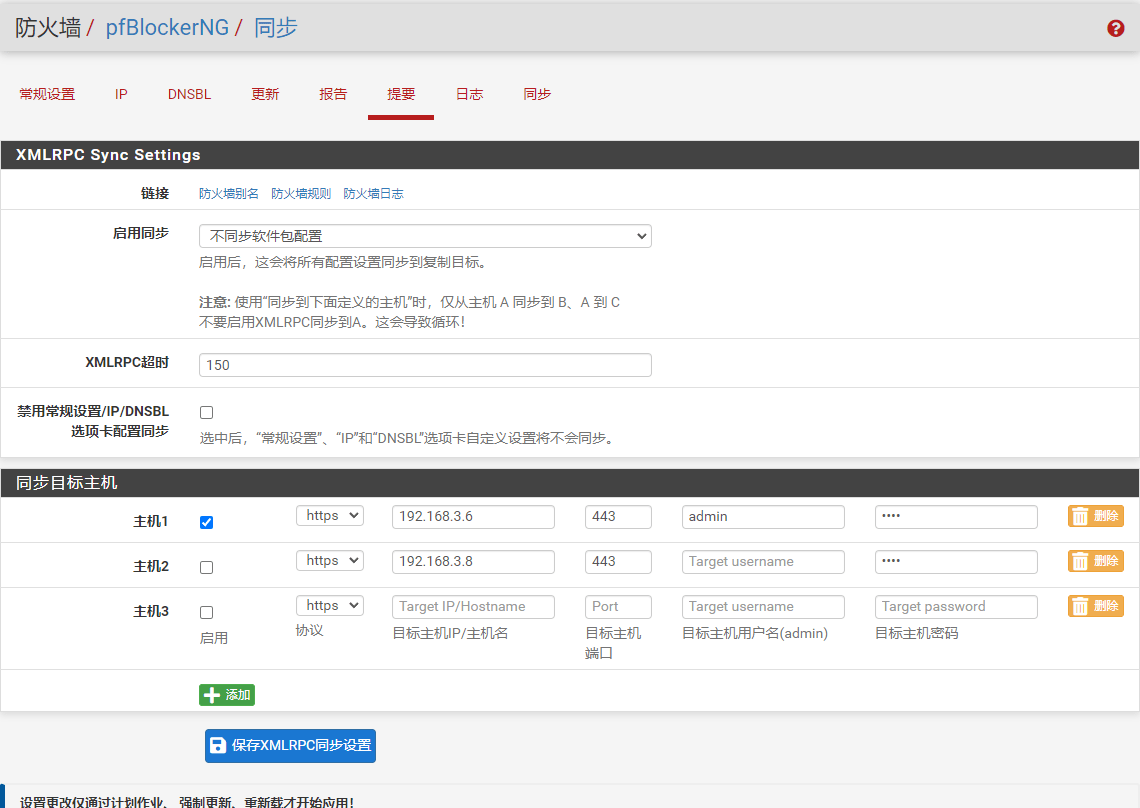Click pfBlockerNG in the breadcrumb

pos(167,28)
